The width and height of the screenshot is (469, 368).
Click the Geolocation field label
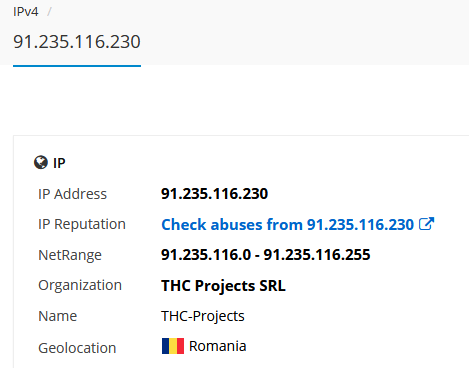[77, 348]
